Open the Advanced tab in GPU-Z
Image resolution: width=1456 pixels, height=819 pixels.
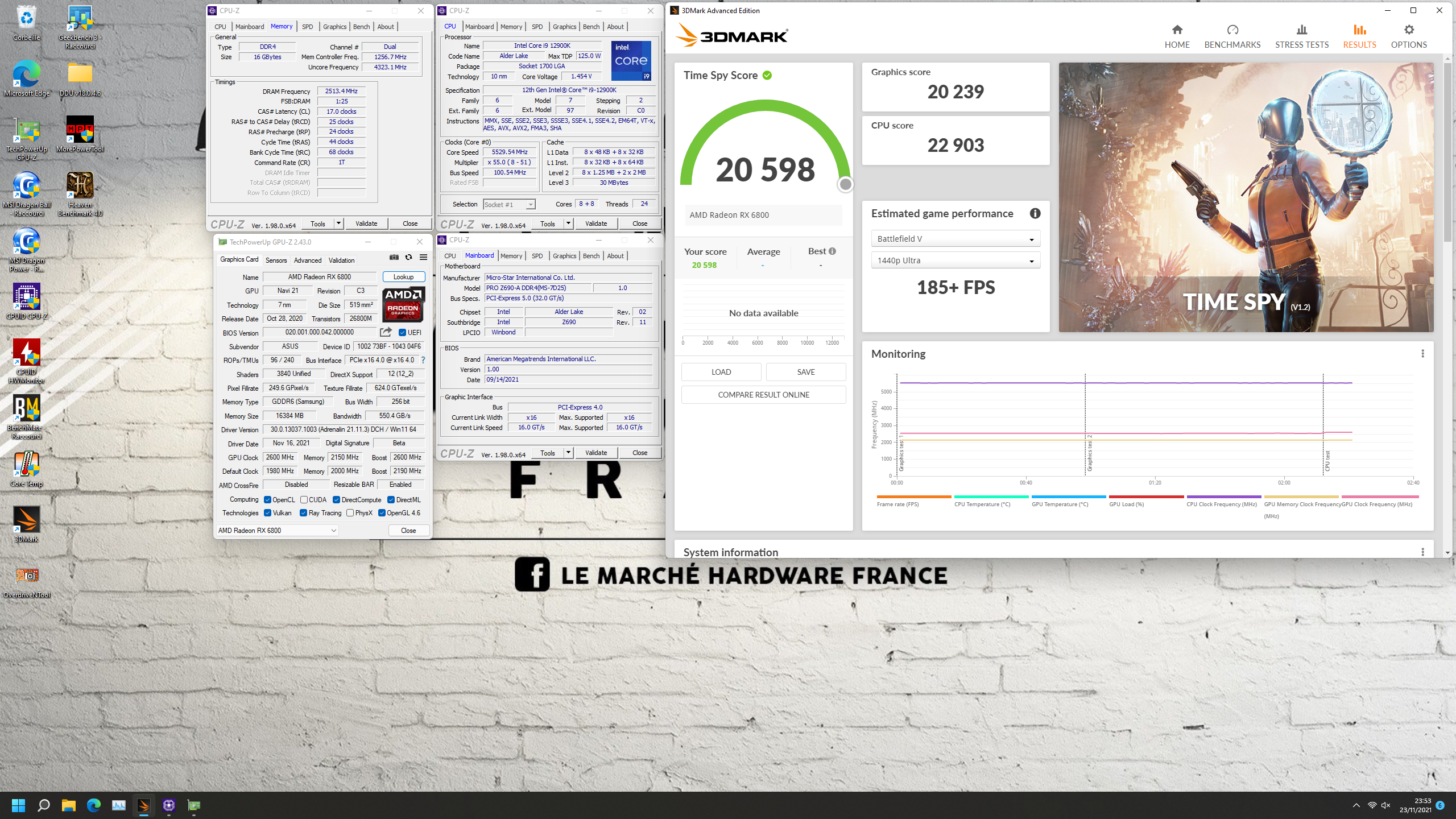point(308,260)
